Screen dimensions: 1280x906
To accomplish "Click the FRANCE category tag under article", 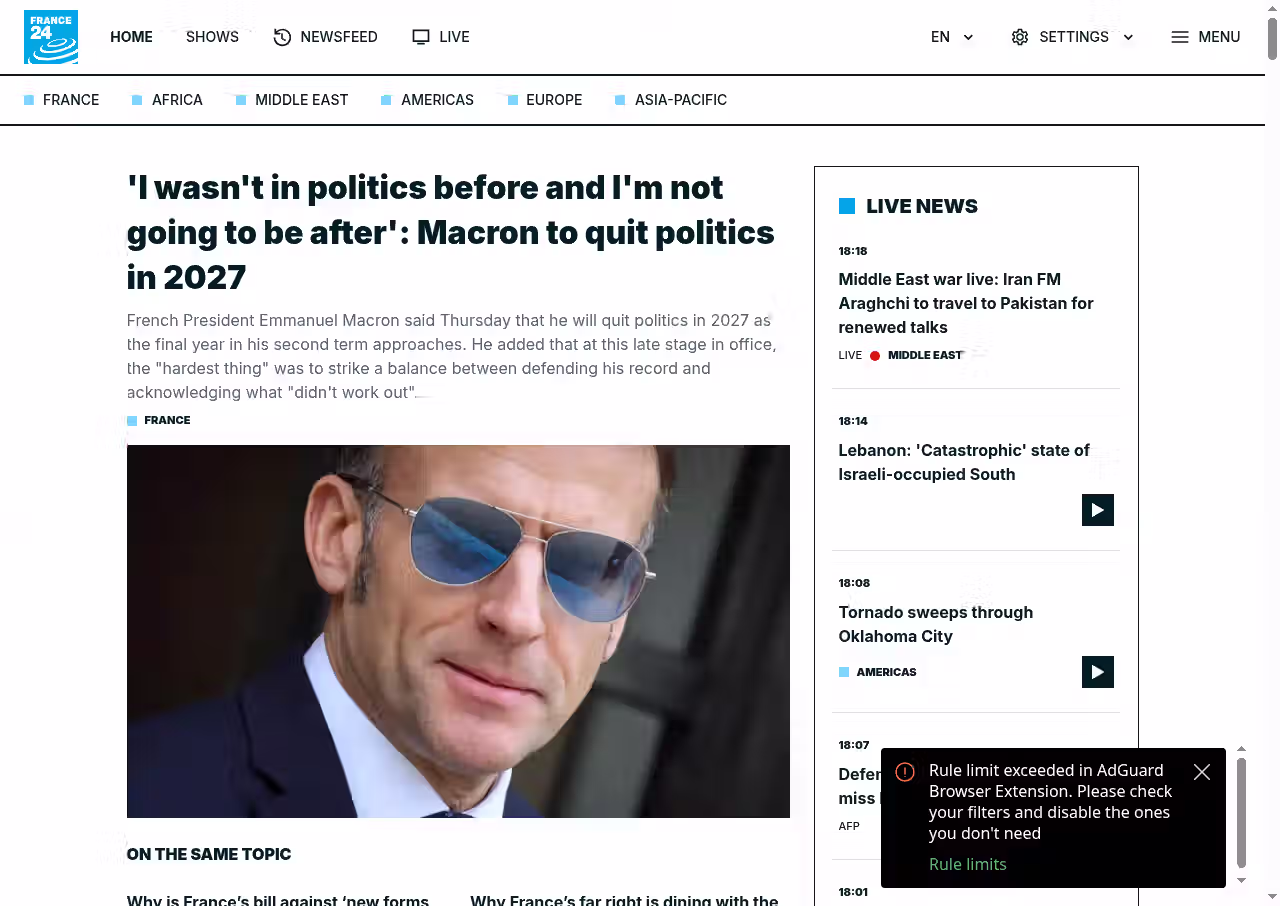I will (x=166, y=420).
